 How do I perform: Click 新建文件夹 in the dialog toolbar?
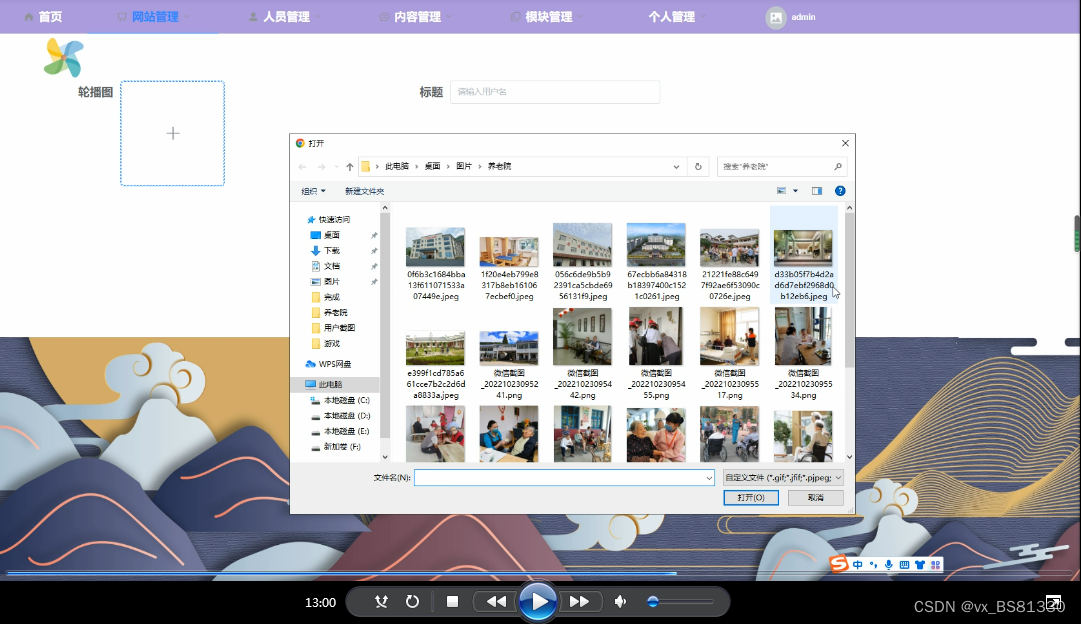[365, 191]
